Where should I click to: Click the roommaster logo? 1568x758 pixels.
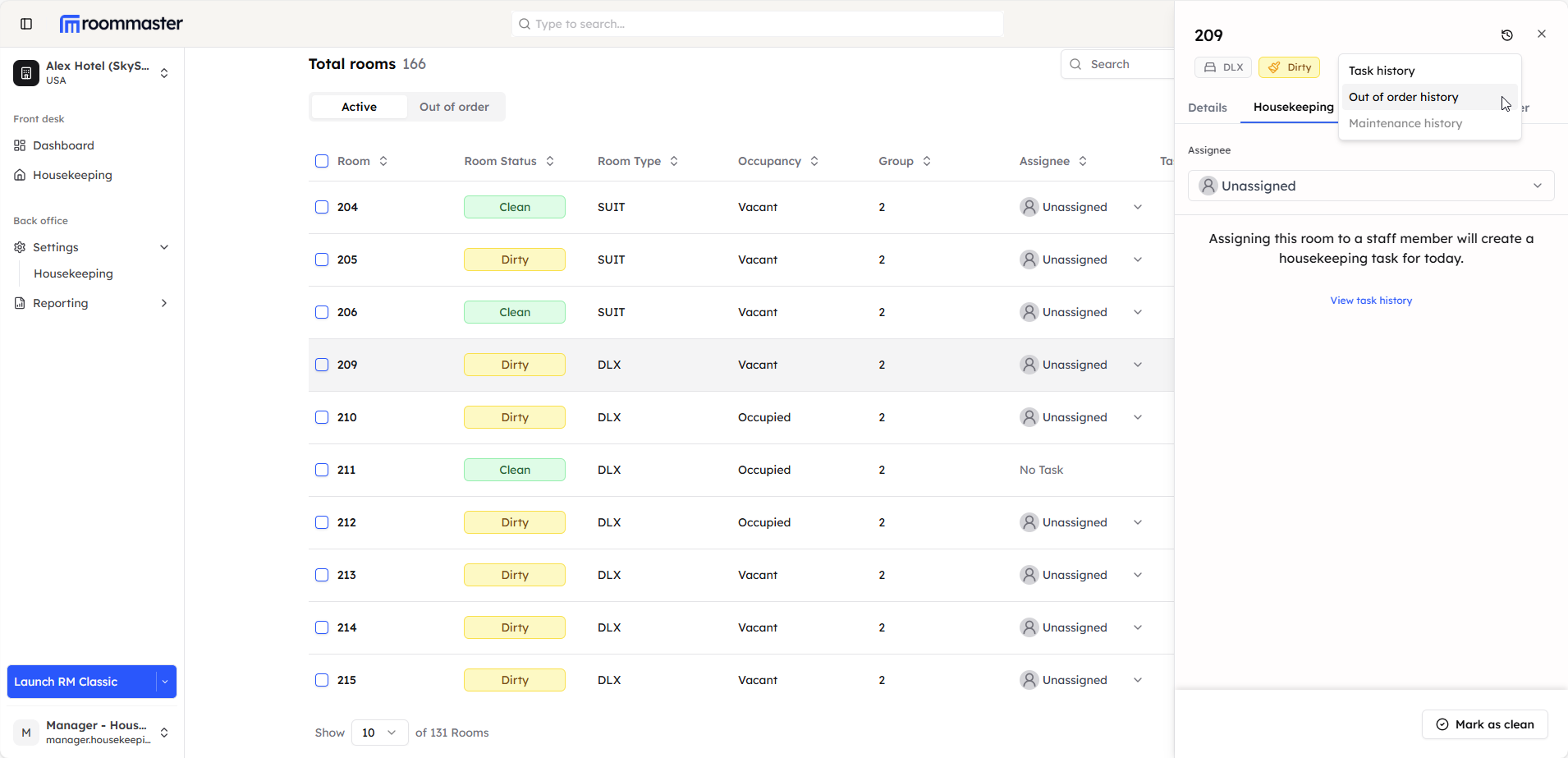(x=121, y=24)
